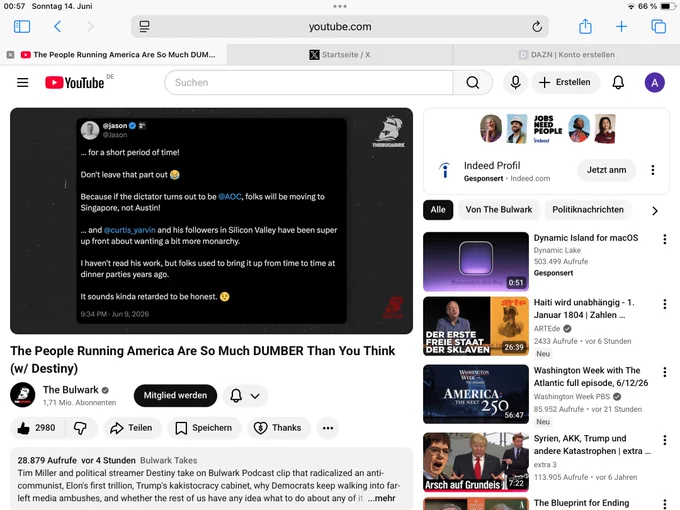The image size is (680, 510).
Task: Open options for Haiti wird unabhängig video
Action: (664, 304)
